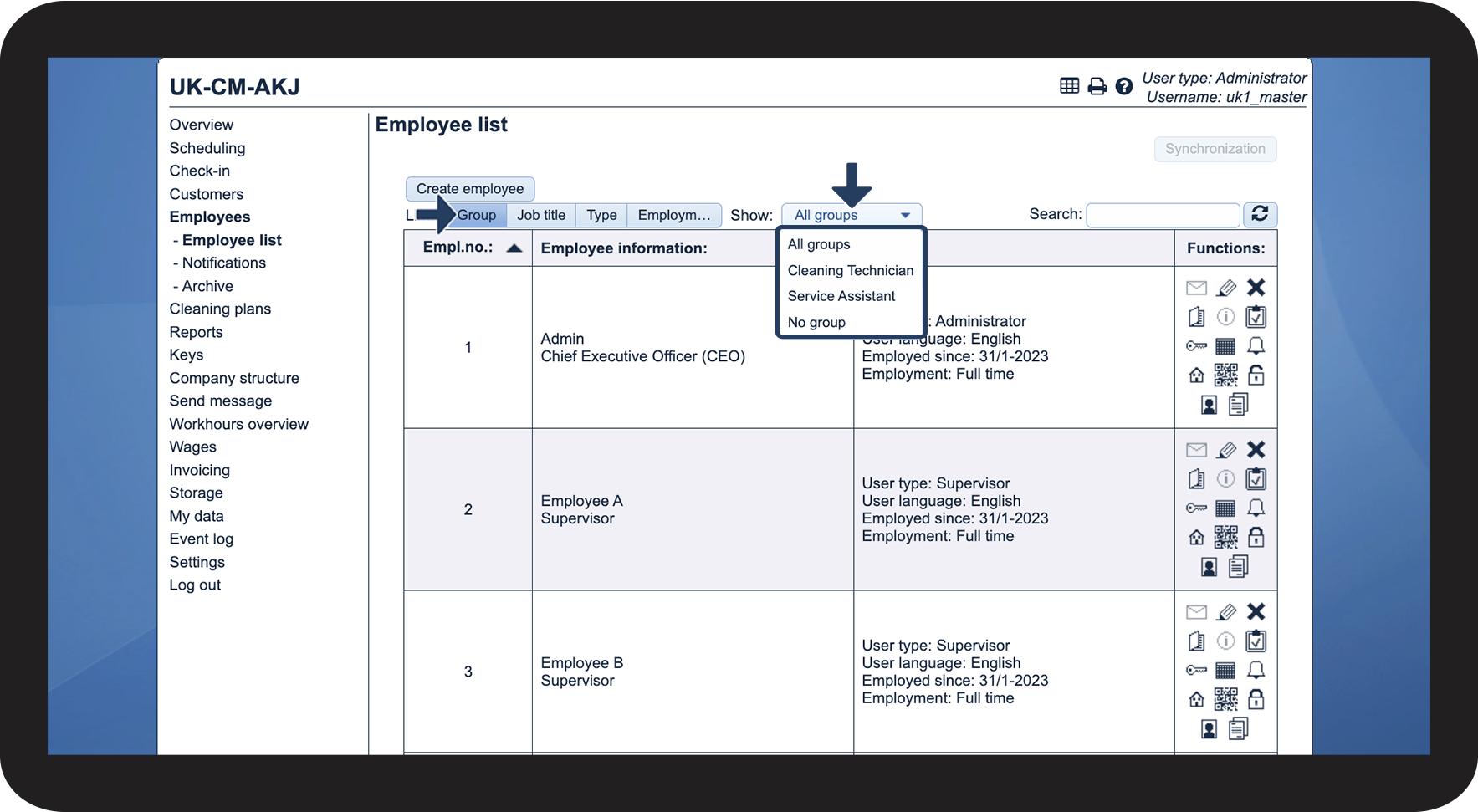Edit Employee A with the pencil icon
The height and width of the screenshot is (812, 1478).
point(1226,450)
